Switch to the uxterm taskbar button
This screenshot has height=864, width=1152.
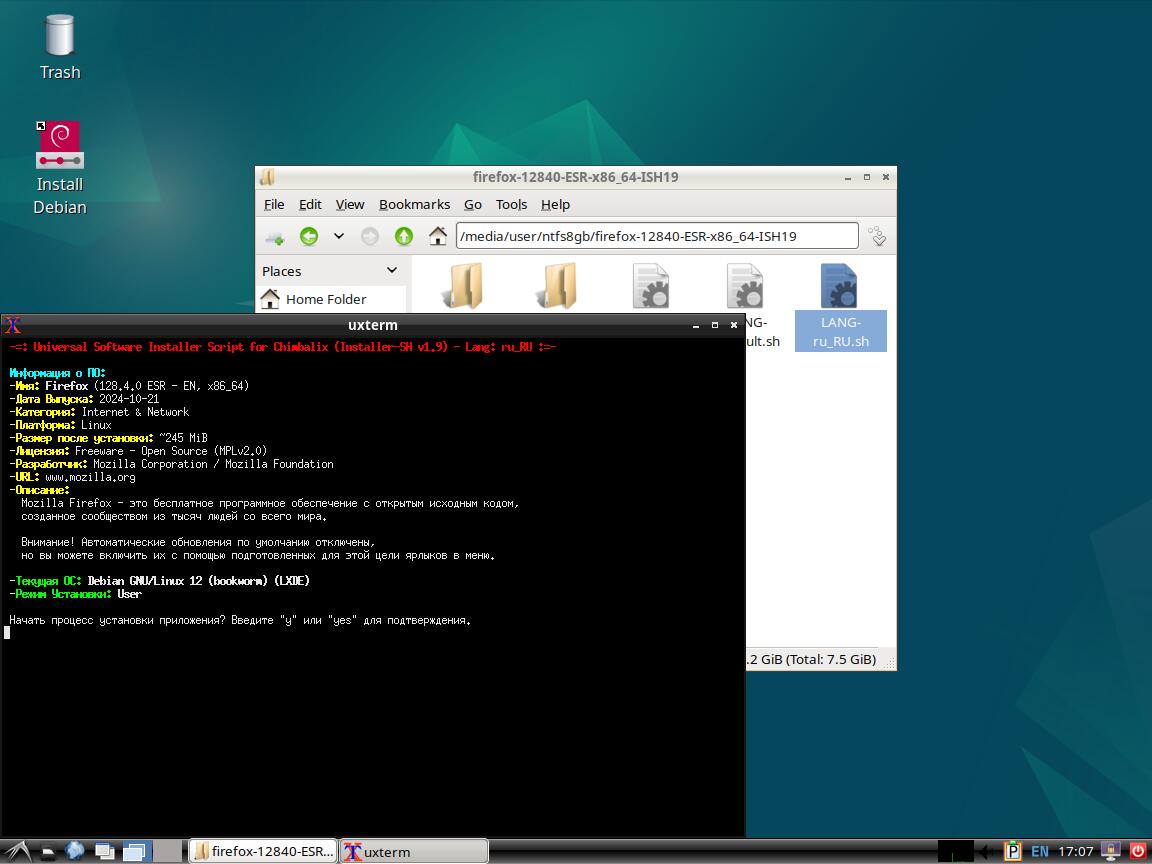(x=414, y=852)
